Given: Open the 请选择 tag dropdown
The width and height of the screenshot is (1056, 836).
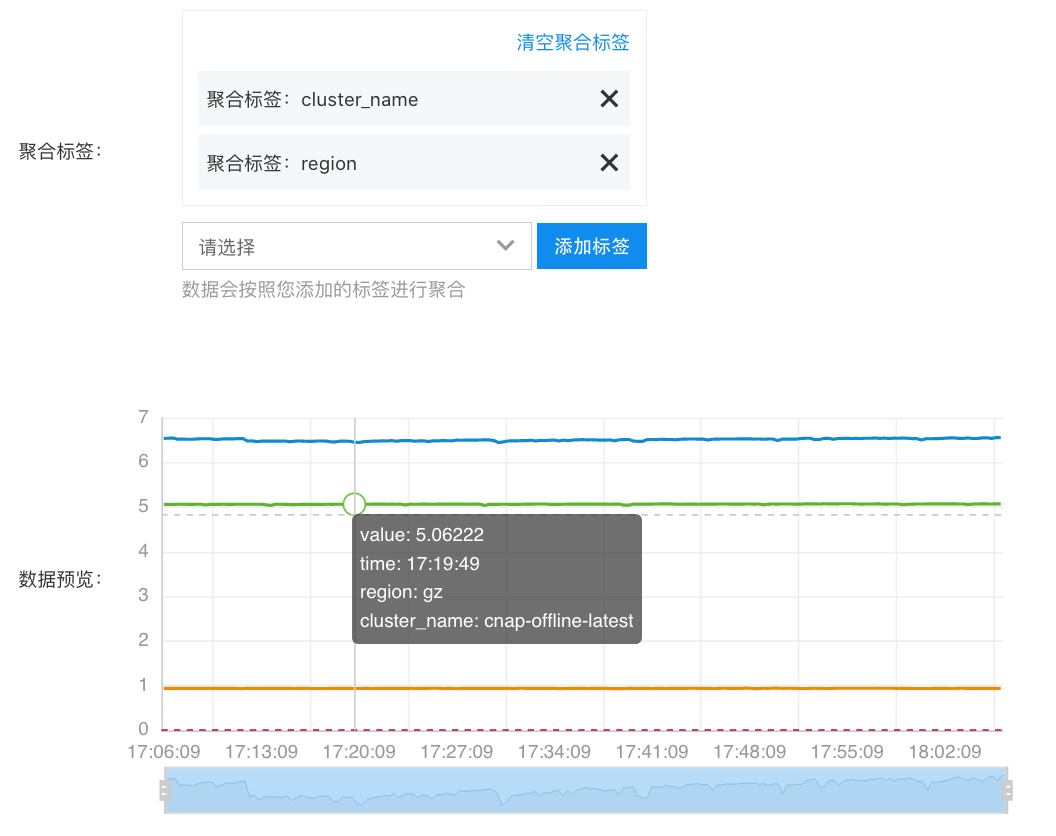Looking at the screenshot, I should (356, 246).
